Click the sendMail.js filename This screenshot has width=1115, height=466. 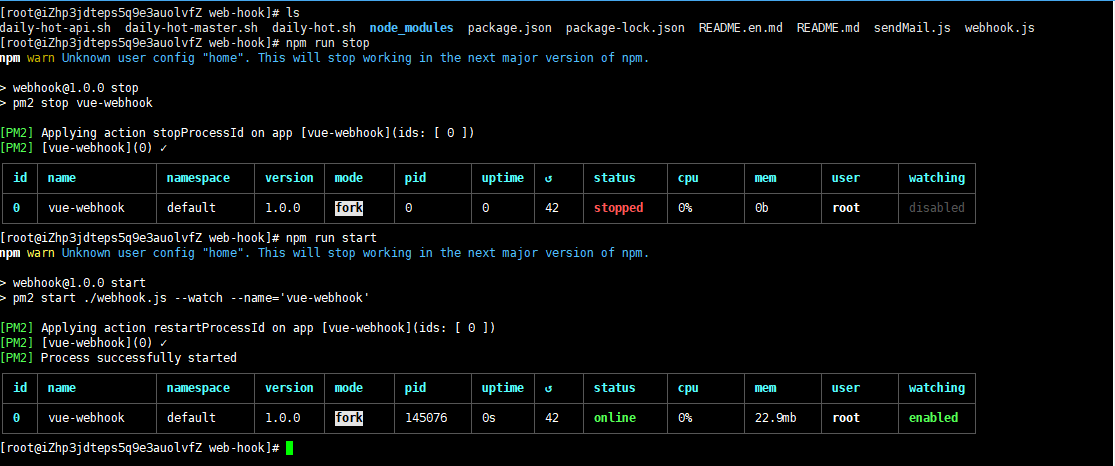click(x=912, y=28)
